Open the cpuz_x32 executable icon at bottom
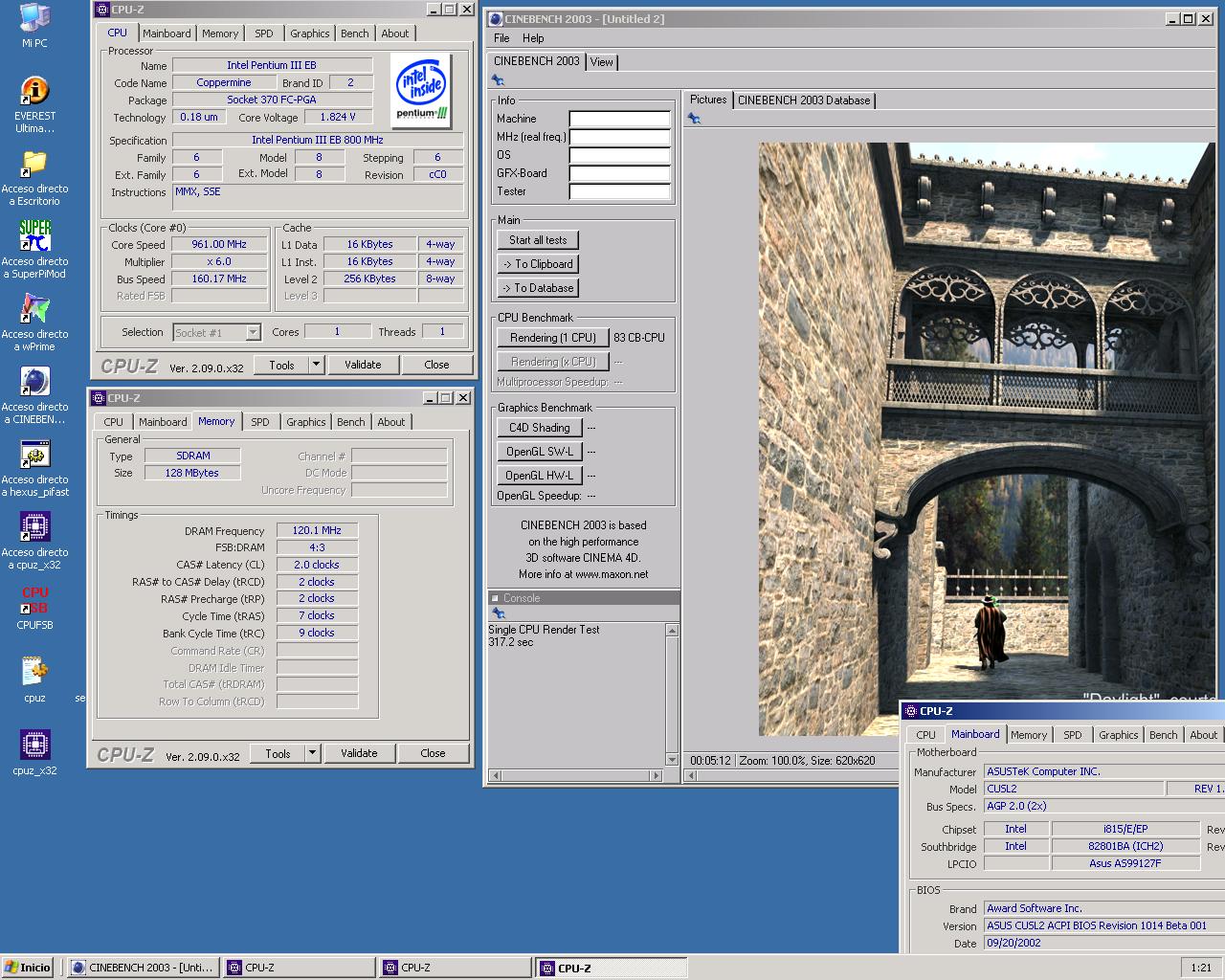Viewport: 1225px width, 980px height. coord(34,745)
